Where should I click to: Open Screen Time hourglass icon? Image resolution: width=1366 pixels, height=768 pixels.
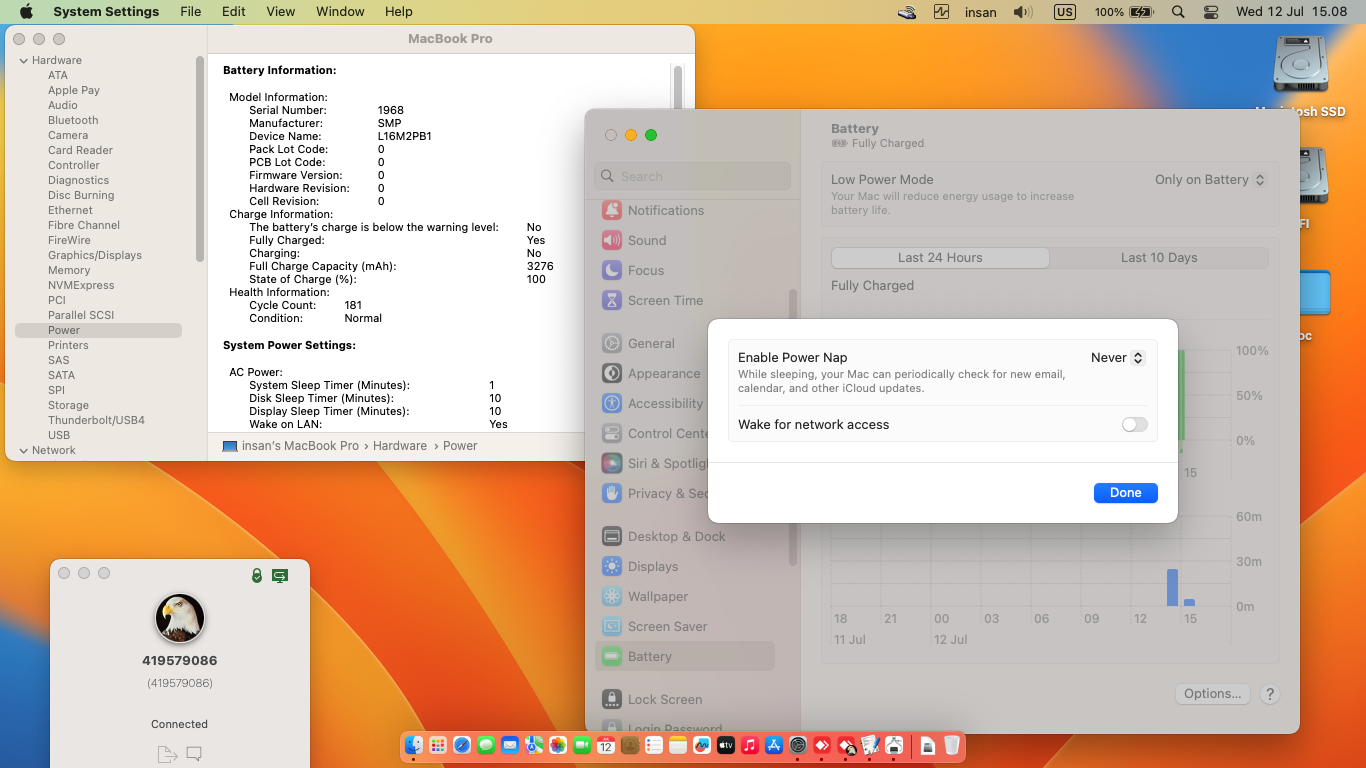612,301
